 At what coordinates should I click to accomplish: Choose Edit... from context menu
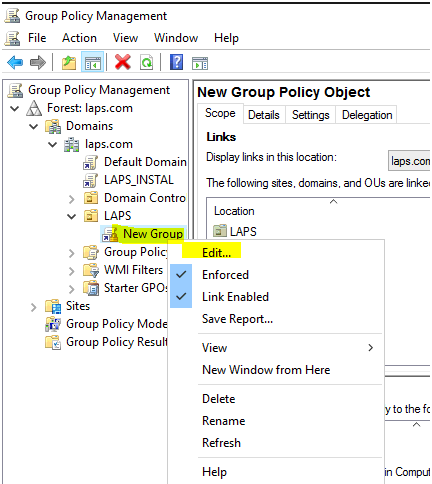click(x=276, y=253)
